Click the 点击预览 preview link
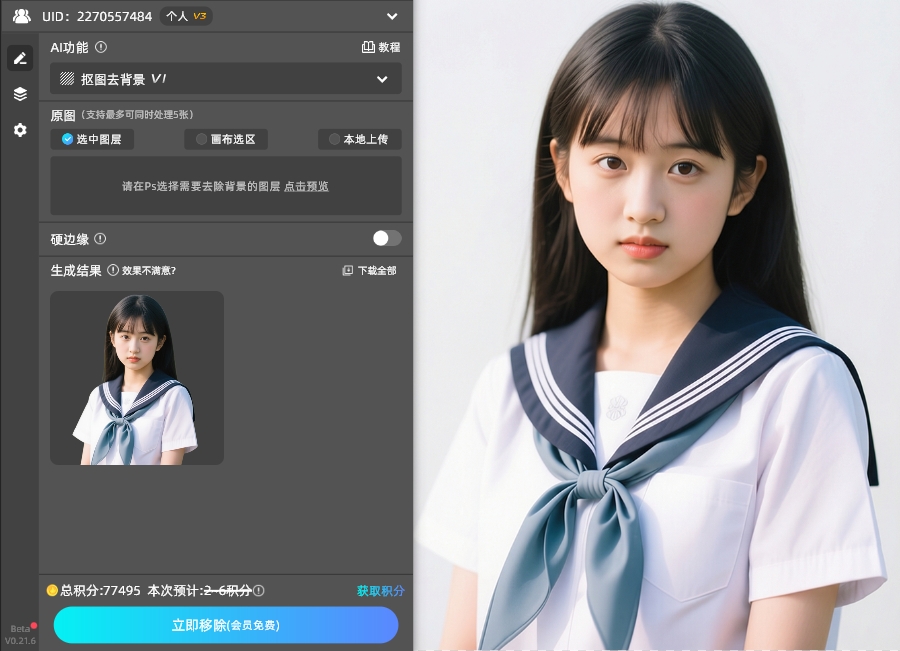Viewport: 900px width, 651px height. pos(306,186)
